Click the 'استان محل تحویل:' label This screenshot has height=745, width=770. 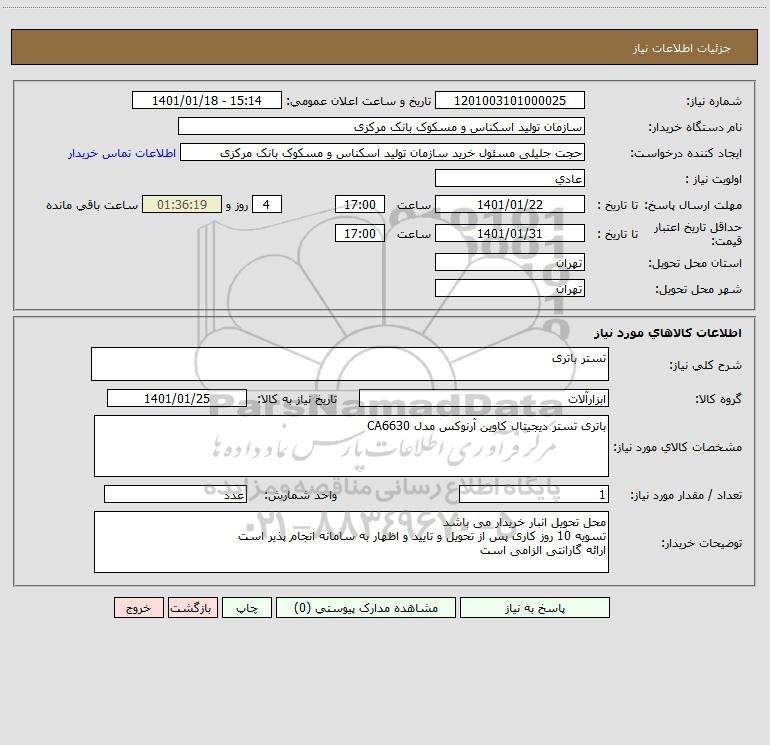695,264
